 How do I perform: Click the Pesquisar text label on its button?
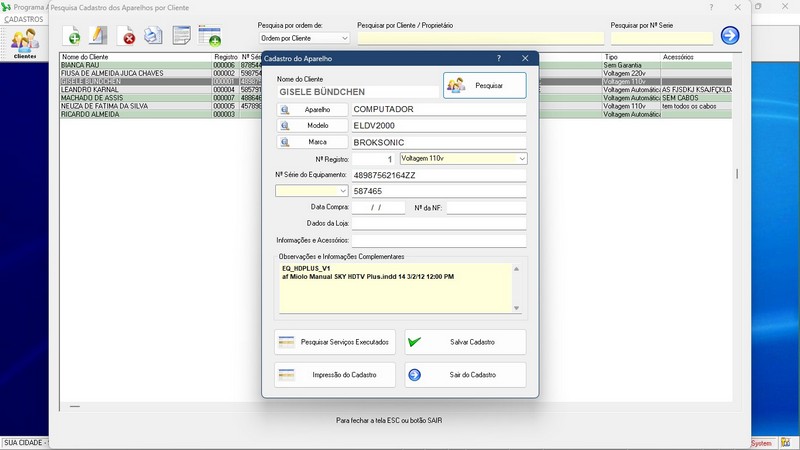[x=489, y=86]
